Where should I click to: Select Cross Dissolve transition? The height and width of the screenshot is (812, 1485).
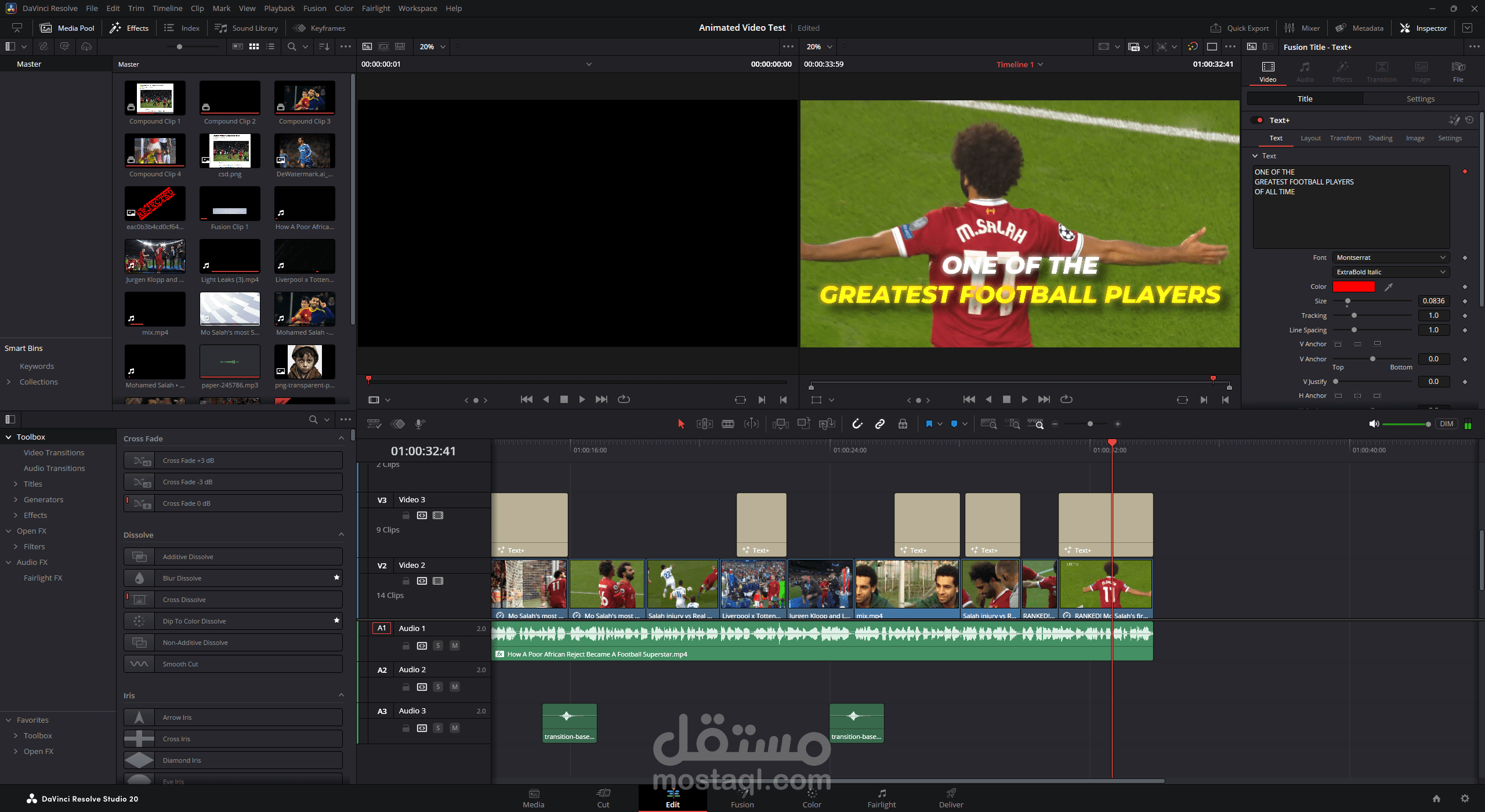click(233, 599)
